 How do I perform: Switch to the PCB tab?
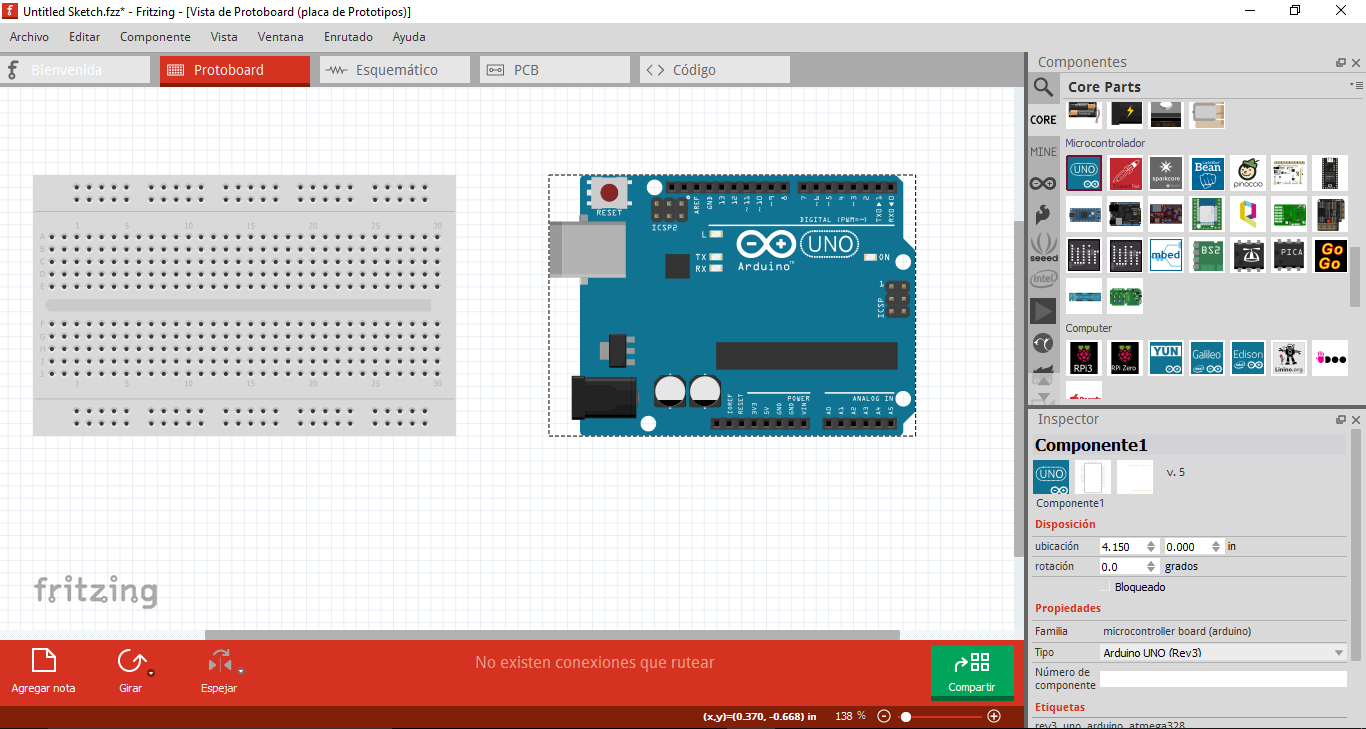tap(555, 70)
